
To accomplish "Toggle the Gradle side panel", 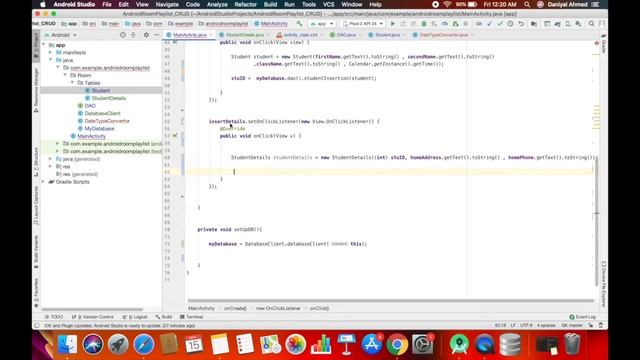I will pyautogui.click(x=604, y=44).
